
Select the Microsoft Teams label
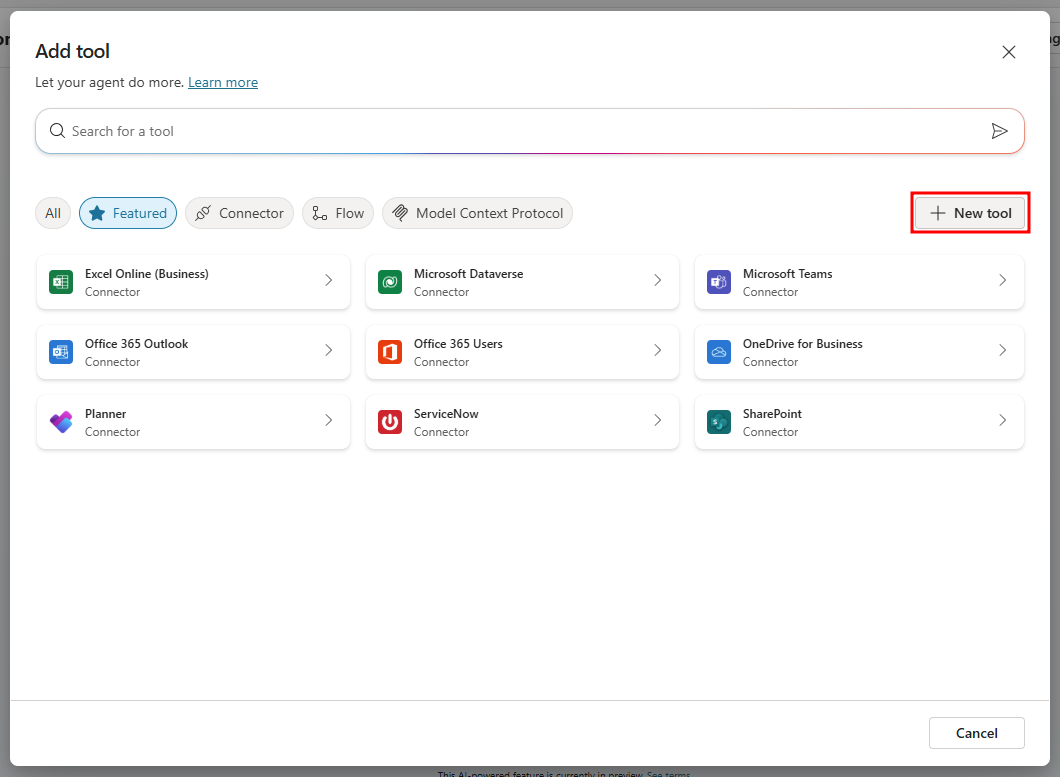[x=788, y=274]
